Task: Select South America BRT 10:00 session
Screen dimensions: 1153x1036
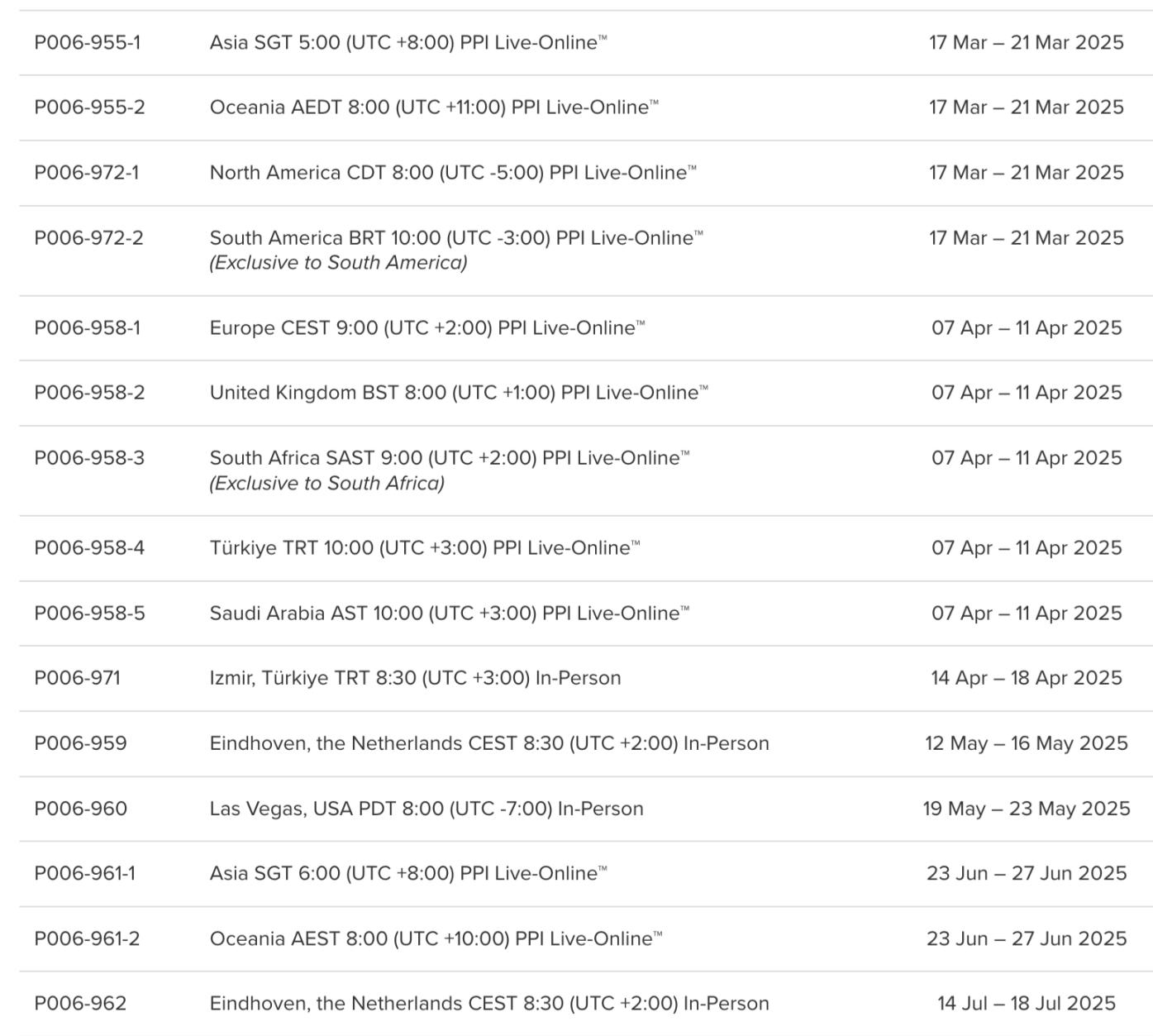Action: (x=456, y=238)
